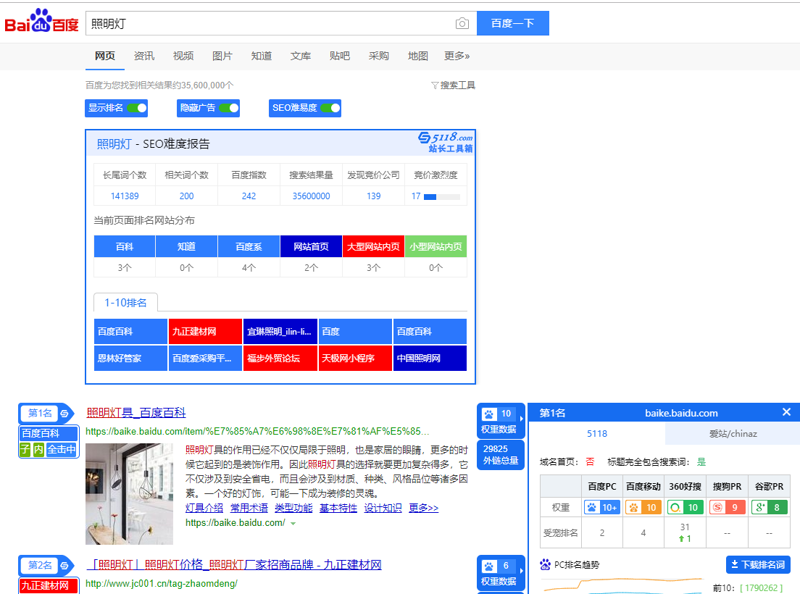The height and width of the screenshot is (594, 800).
Task: Click the Baidu logo
Action: coord(41,22)
